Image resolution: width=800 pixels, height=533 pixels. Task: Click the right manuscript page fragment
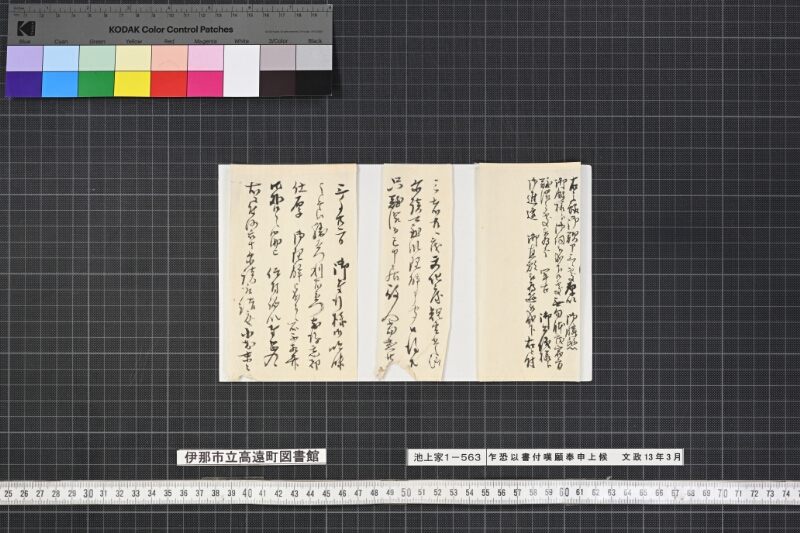pos(529,272)
